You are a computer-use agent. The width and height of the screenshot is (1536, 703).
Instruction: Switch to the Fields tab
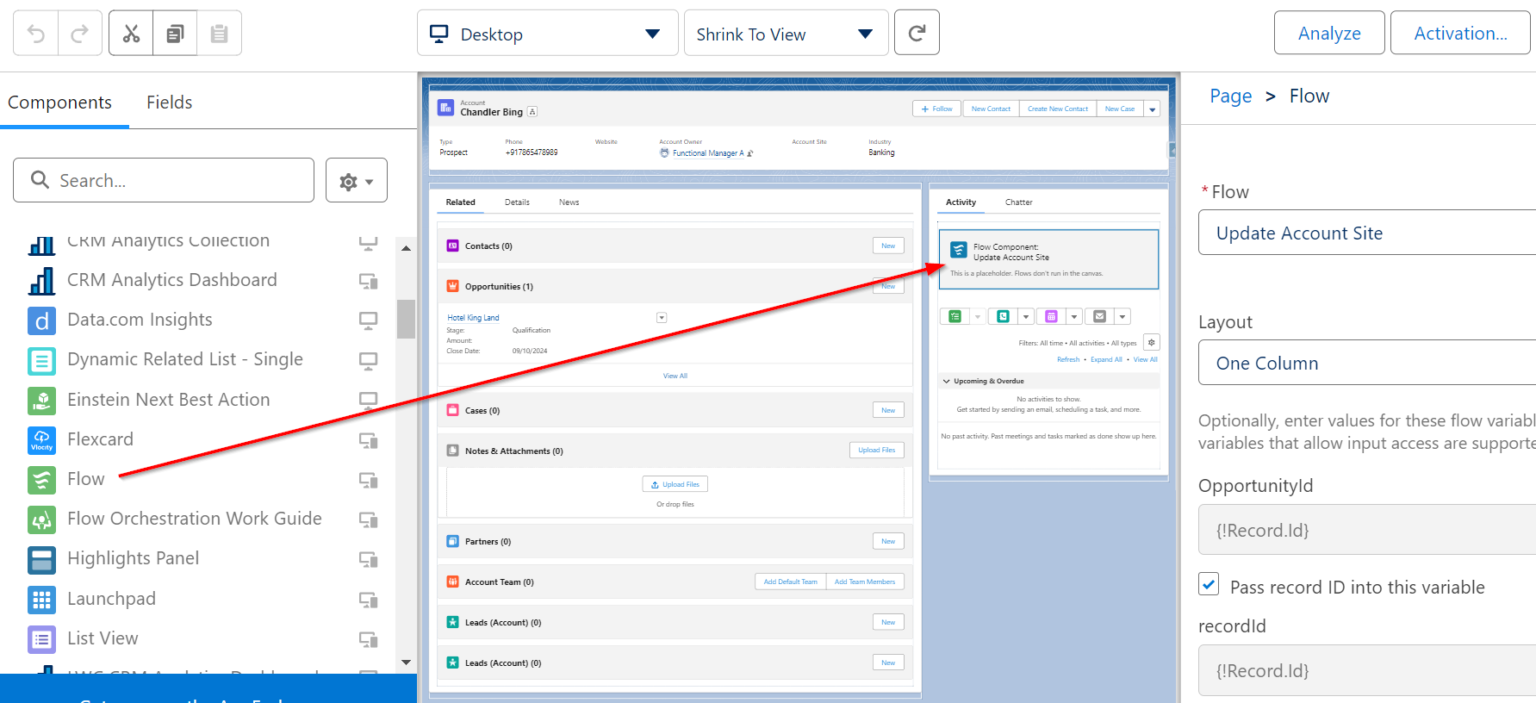169,102
